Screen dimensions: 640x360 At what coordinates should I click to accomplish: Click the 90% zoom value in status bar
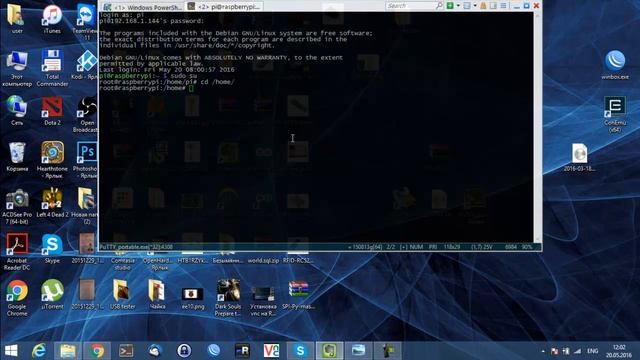click(527, 247)
